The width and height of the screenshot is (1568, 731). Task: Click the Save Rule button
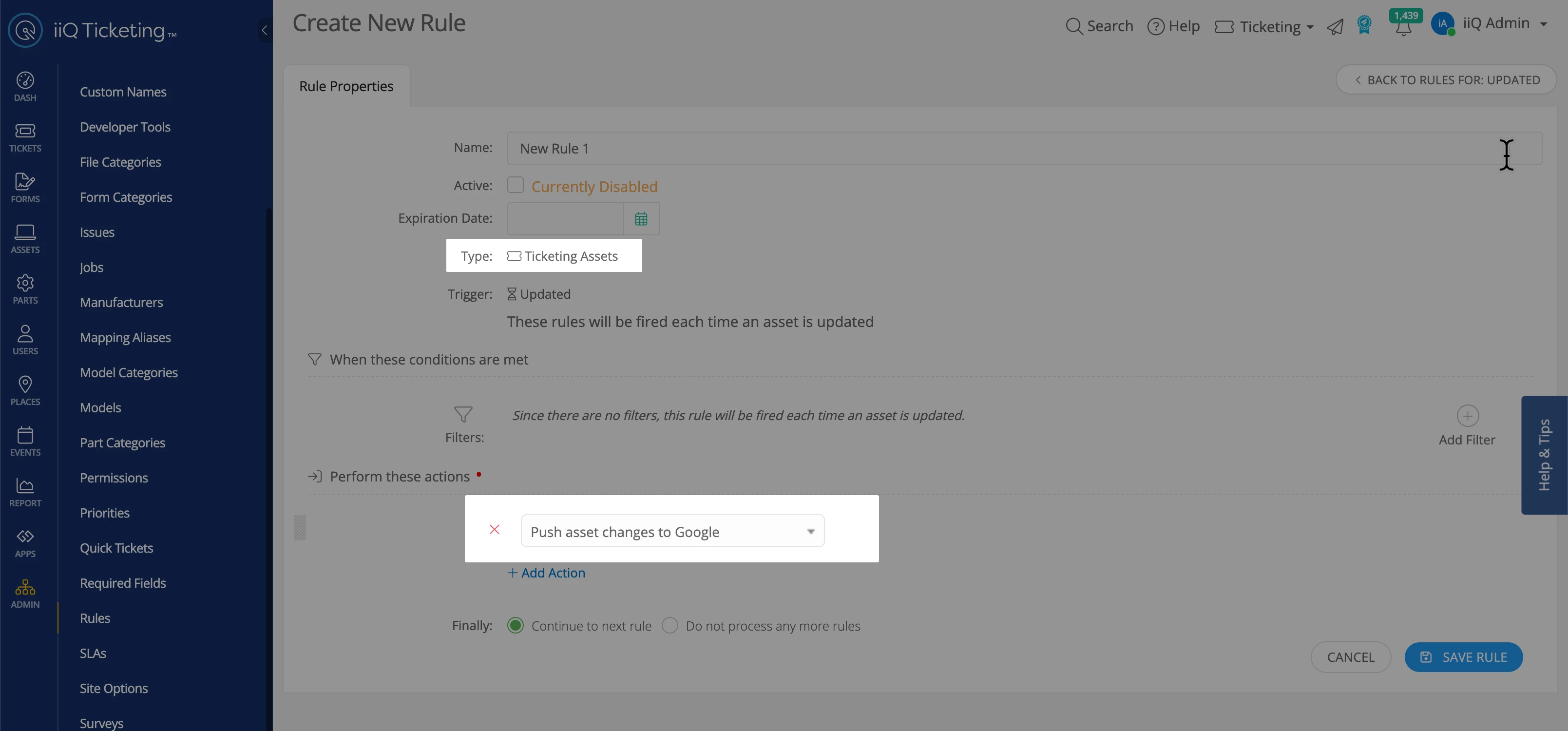point(1463,657)
